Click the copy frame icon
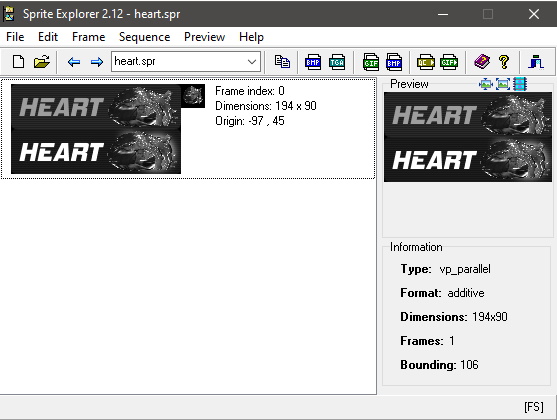This screenshot has width=557, height=420. [x=282, y=62]
